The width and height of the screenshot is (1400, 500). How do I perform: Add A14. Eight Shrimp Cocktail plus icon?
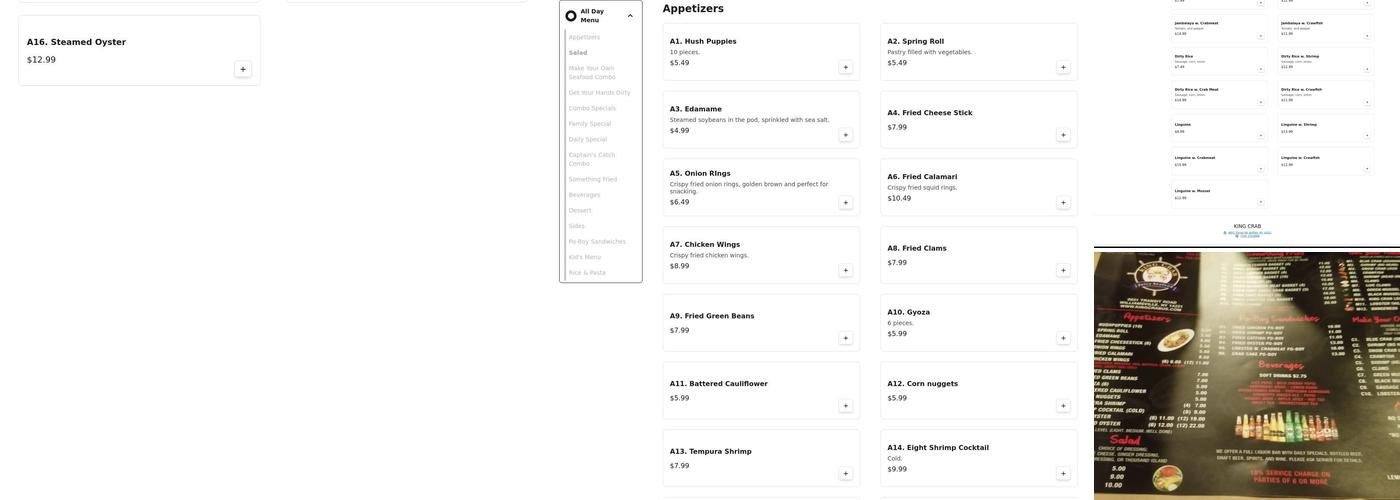pos(1063,474)
